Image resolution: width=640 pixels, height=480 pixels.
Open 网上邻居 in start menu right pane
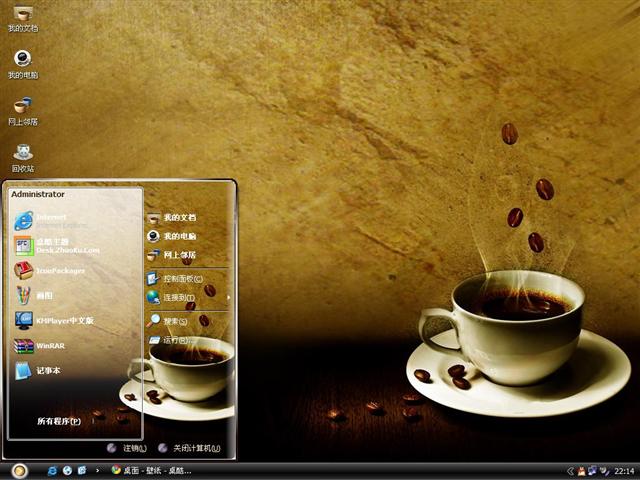[x=189, y=255]
